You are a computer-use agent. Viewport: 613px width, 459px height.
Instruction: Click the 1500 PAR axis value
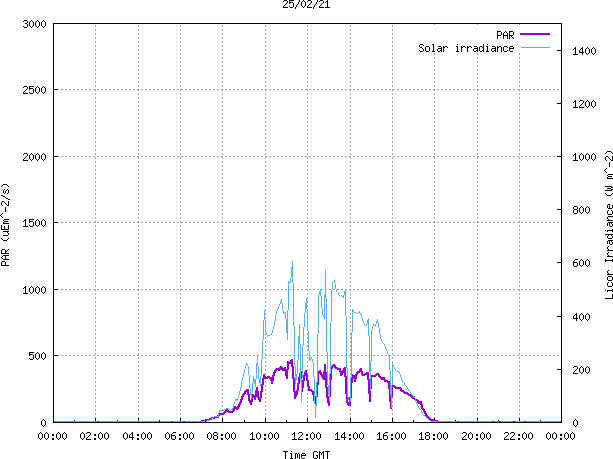(x=34, y=223)
